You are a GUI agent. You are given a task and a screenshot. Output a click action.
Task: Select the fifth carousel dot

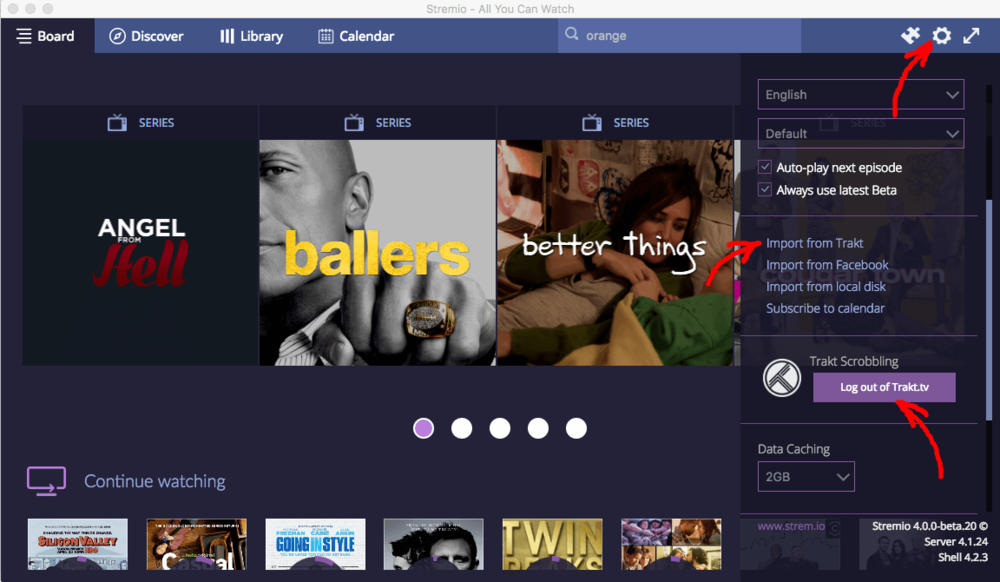(x=577, y=428)
